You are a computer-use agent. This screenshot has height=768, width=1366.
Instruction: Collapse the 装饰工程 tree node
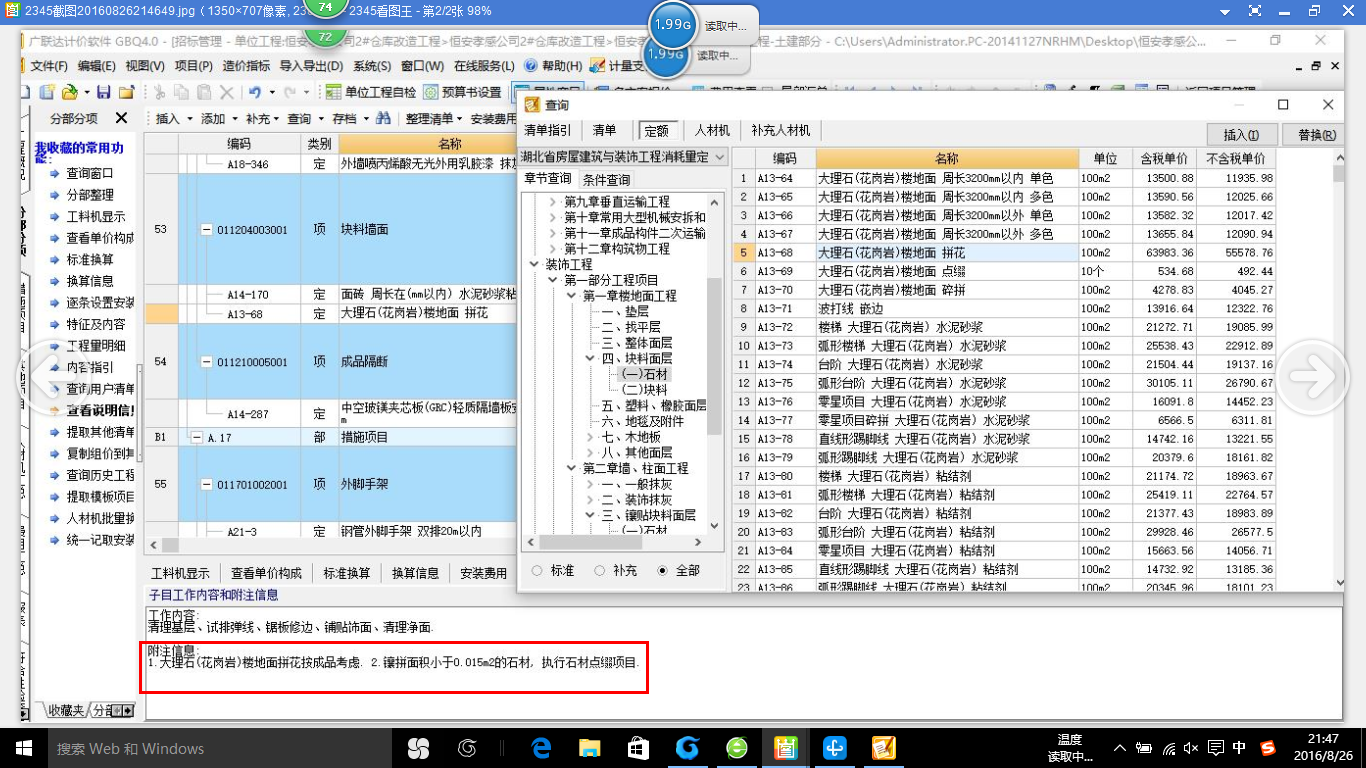pos(533,264)
